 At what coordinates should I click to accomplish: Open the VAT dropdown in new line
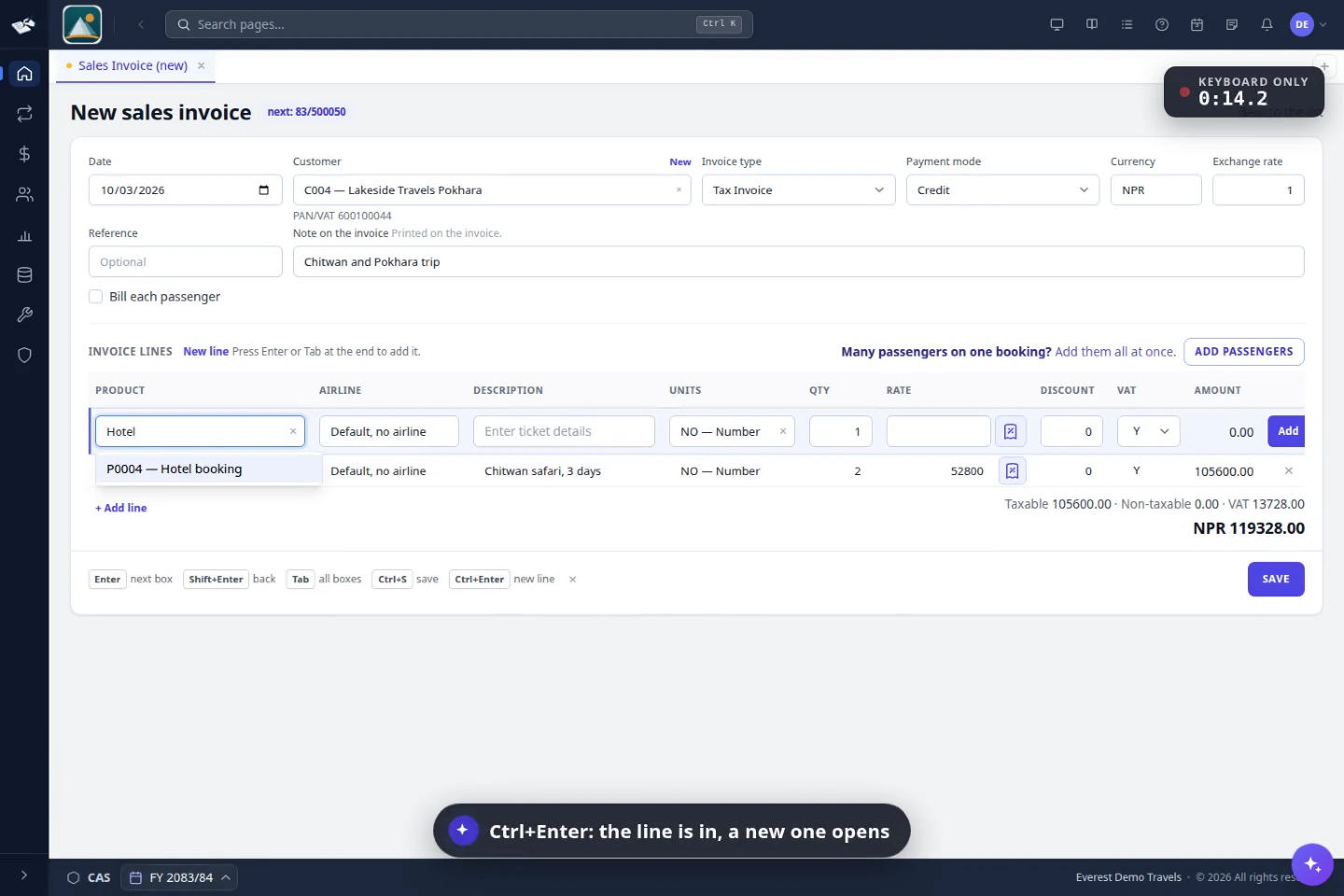tap(1148, 431)
